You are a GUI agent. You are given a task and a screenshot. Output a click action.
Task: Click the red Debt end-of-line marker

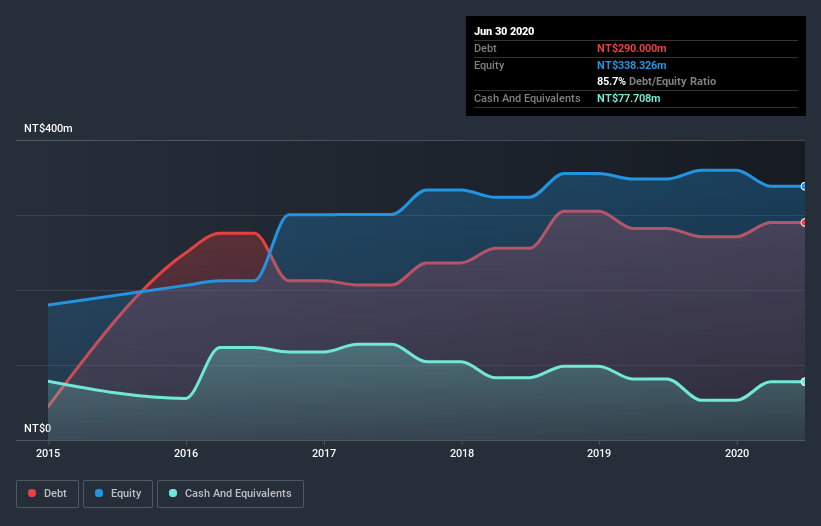[804, 222]
